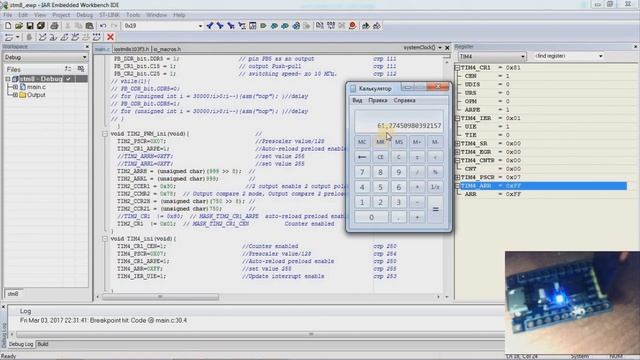Click the Redo toolbar arrow
This screenshot has height=360, width=640.
click(x=114, y=26)
